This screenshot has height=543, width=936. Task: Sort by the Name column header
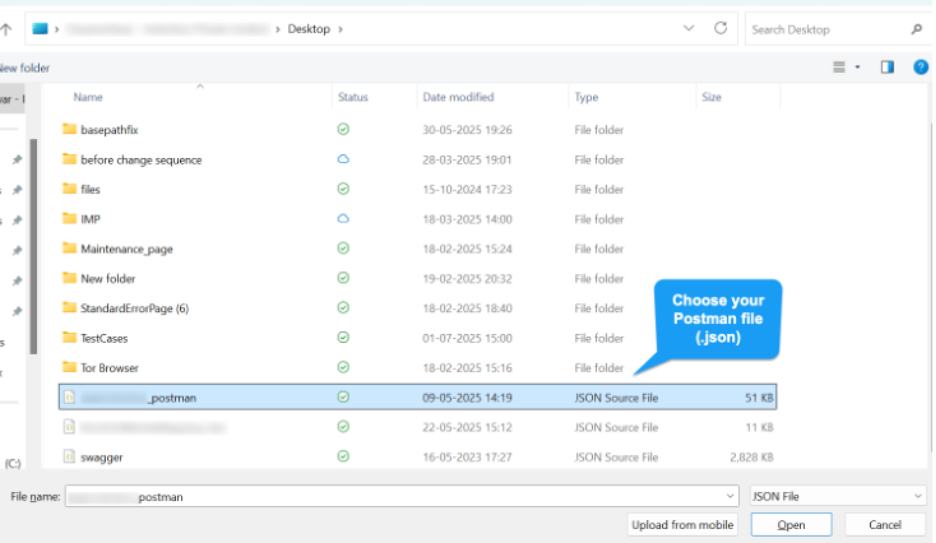click(88, 97)
